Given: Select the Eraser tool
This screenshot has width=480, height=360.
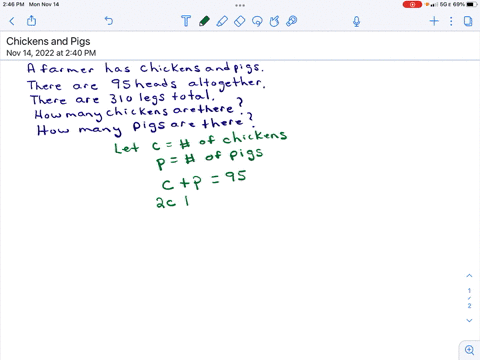Looking at the screenshot, I should point(240,21).
